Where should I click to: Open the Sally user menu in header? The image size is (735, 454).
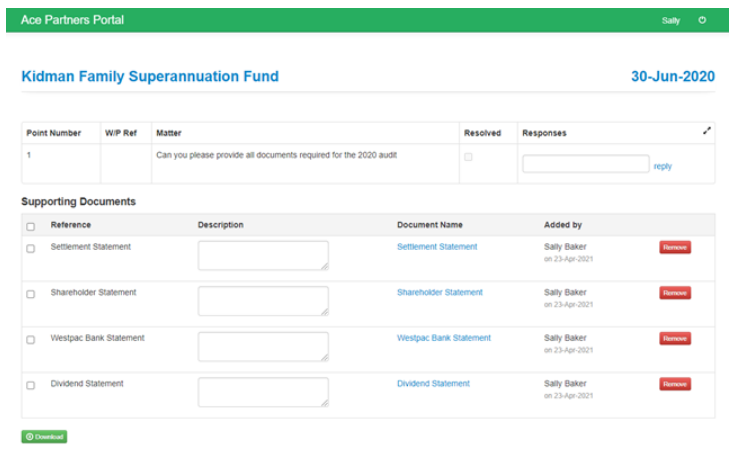pos(671,20)
